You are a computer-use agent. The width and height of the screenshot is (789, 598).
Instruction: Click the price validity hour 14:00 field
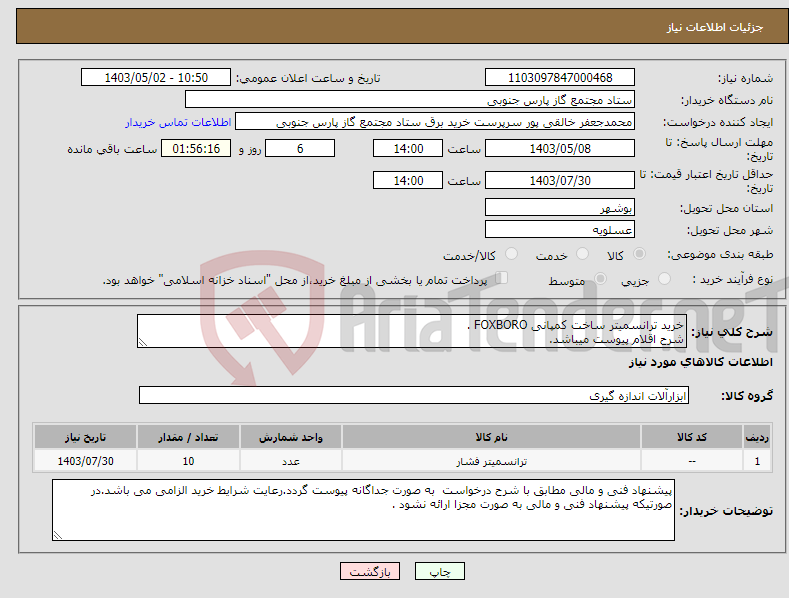click(408, 180)
